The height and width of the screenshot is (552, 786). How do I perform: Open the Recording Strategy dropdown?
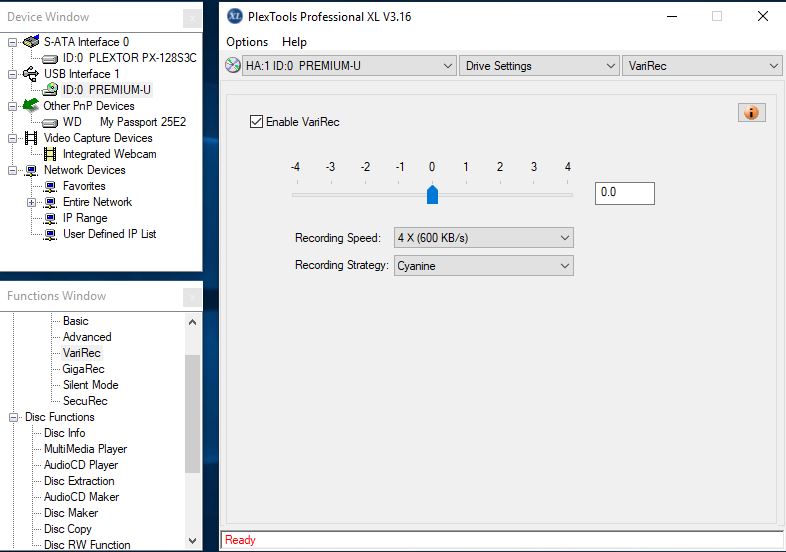point(484,266)
